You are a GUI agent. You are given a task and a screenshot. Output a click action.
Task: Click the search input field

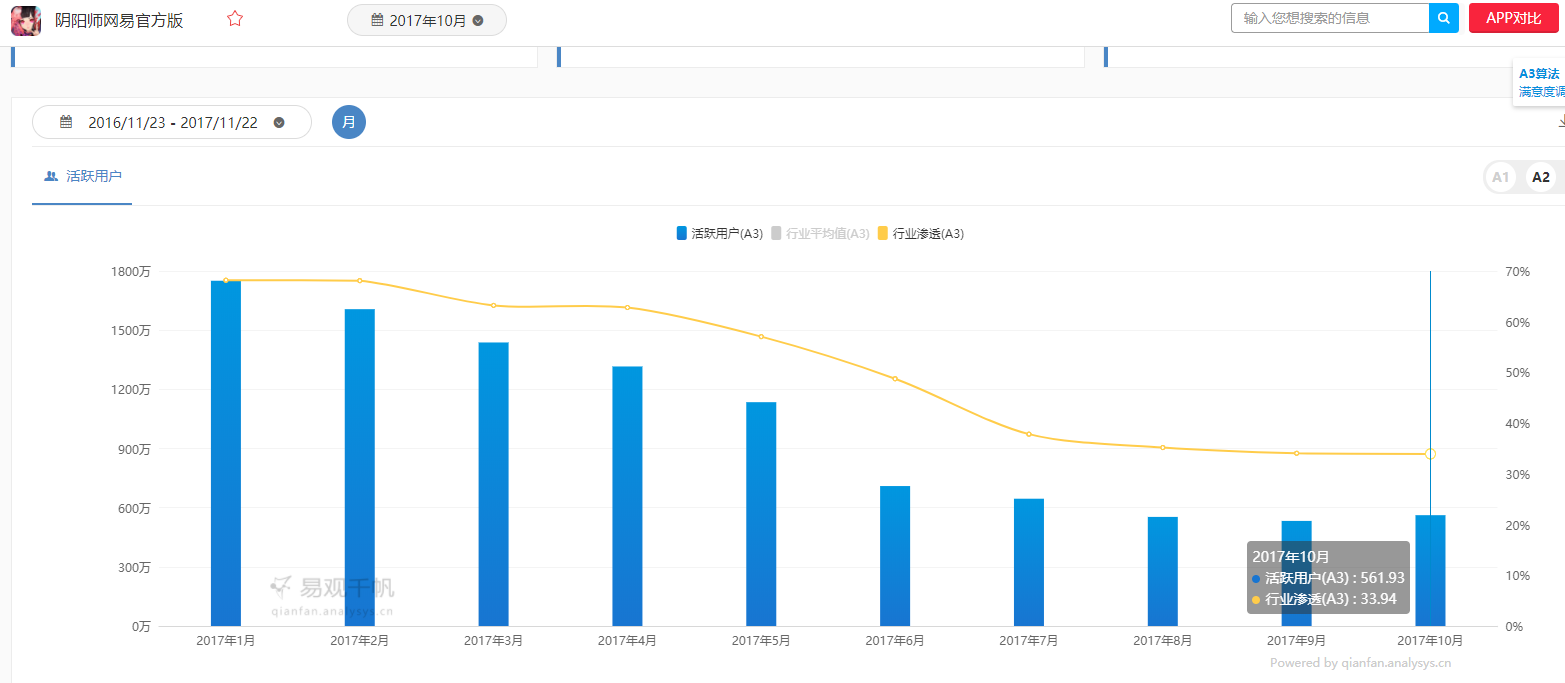(x=1330, y=18)
